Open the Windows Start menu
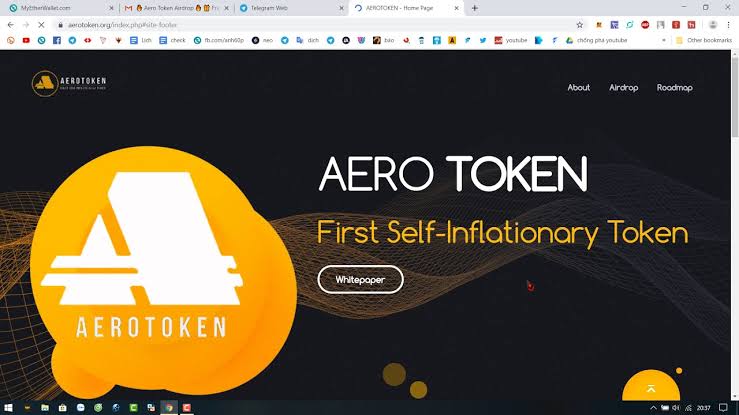 point(8,407)
